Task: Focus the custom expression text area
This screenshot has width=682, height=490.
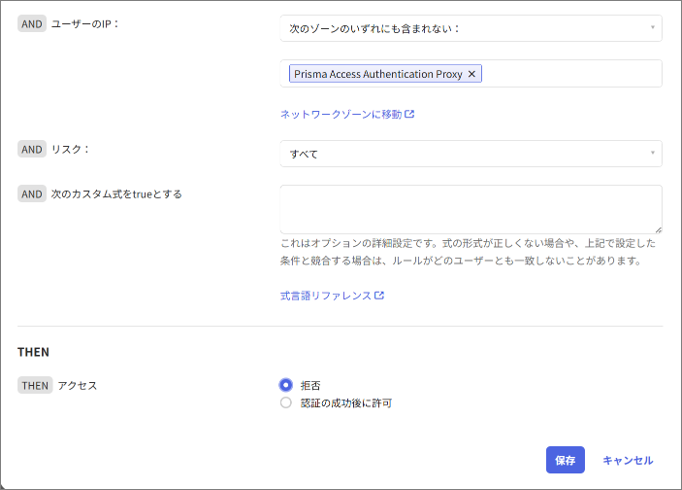Action: point(470,209)
